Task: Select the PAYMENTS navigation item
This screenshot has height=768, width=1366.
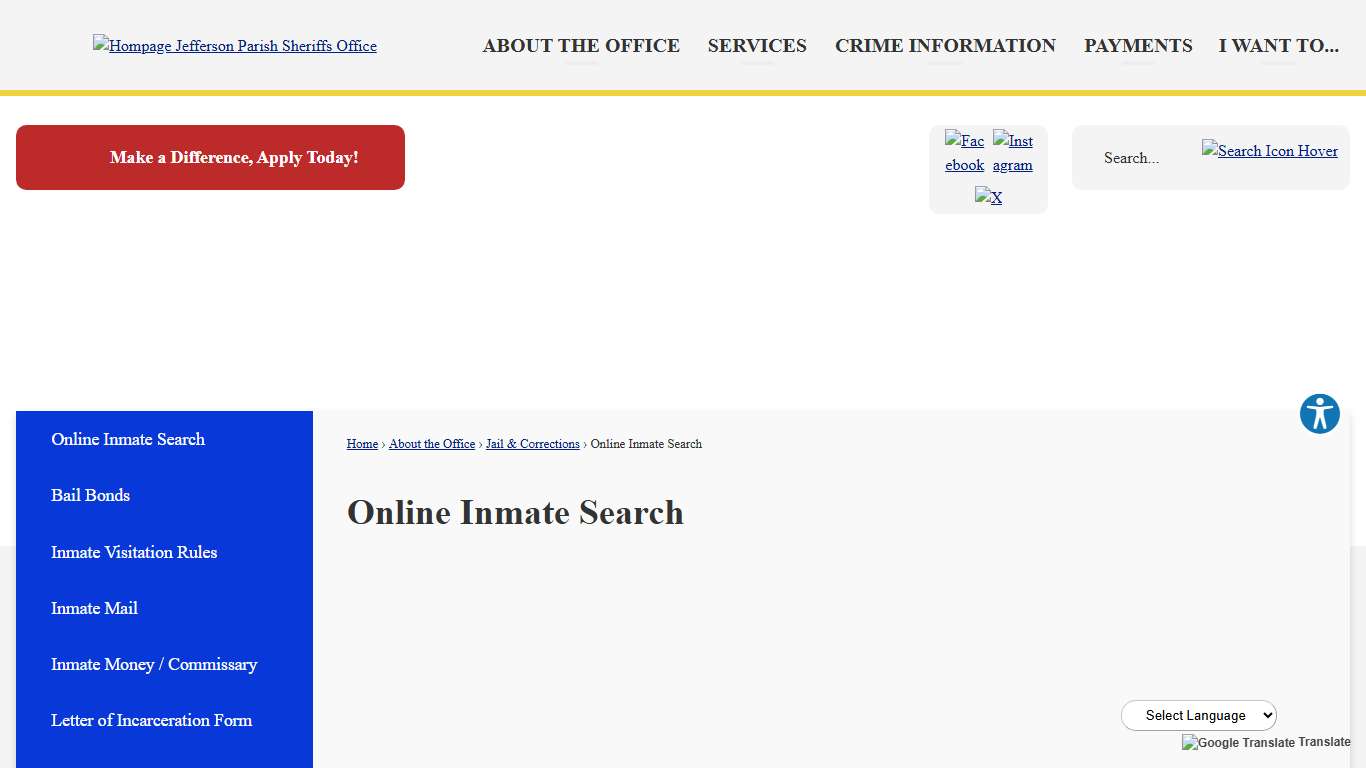Action: pos(1138,45)
